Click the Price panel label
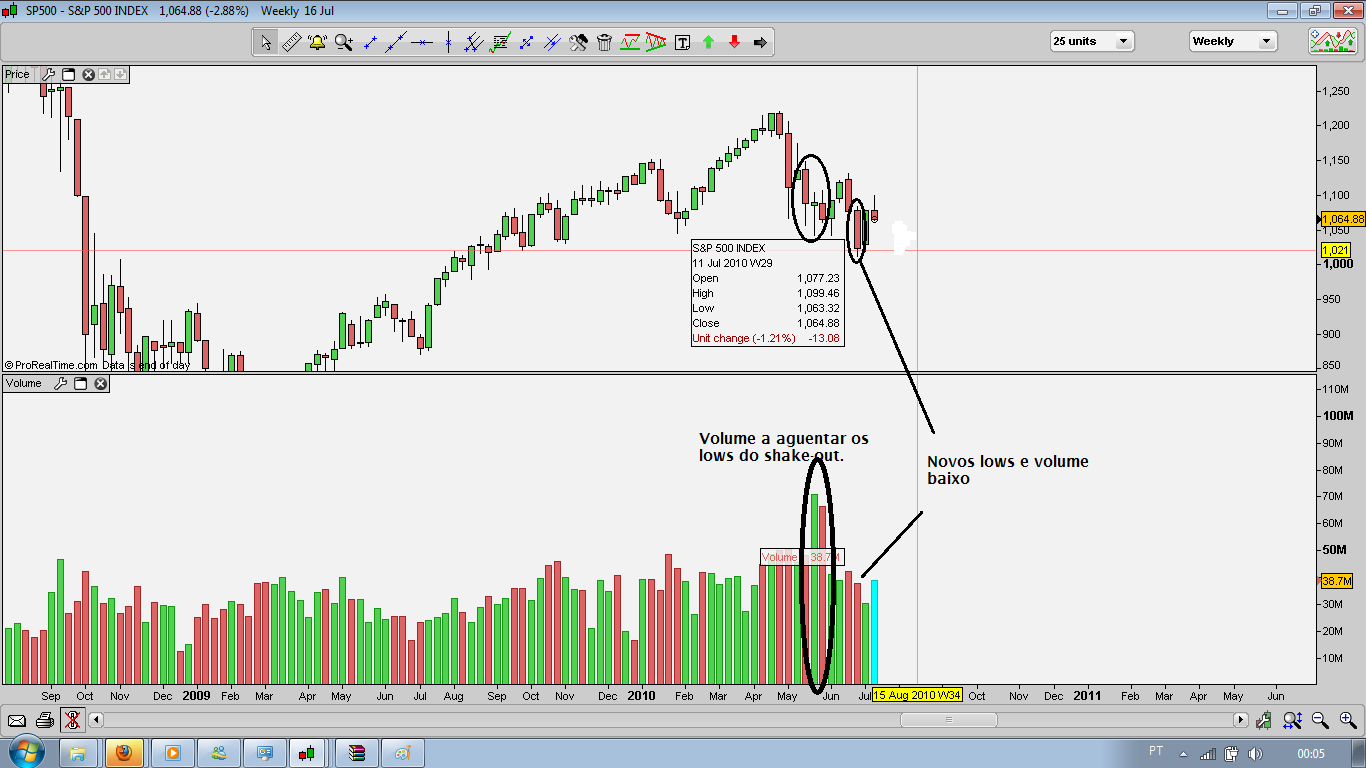Screen dimensions: 1366x768 tap(18, 74)
